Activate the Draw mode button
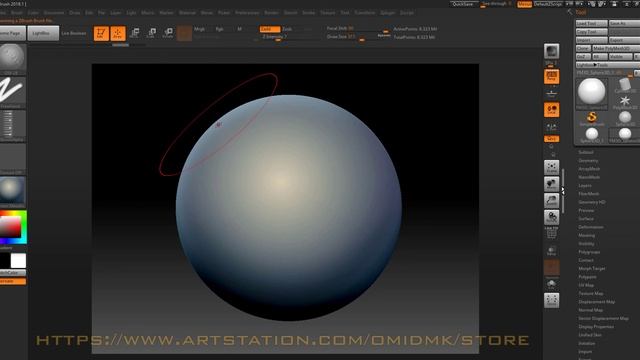Screen dimensions: 640x360 (x=118, y=33)
